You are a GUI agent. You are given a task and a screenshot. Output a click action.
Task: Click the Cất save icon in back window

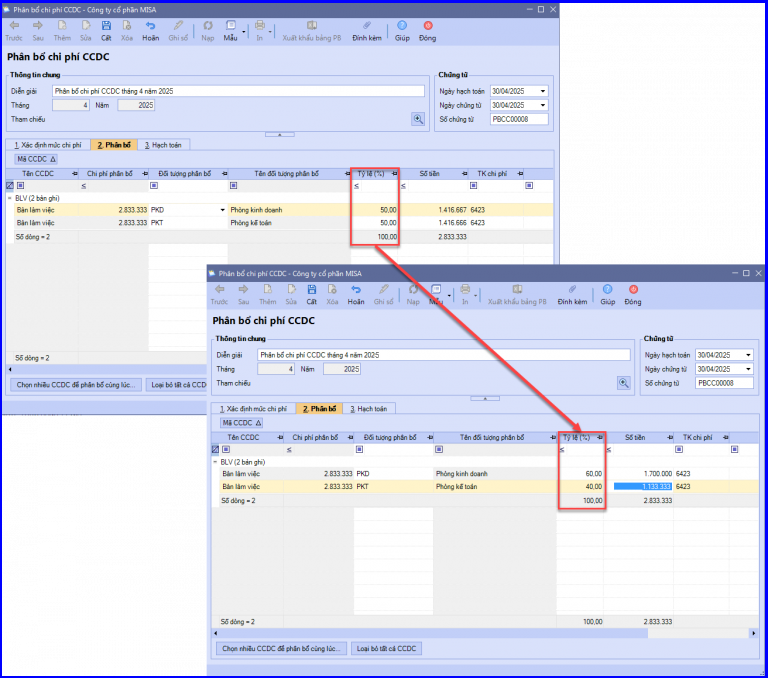106,30
